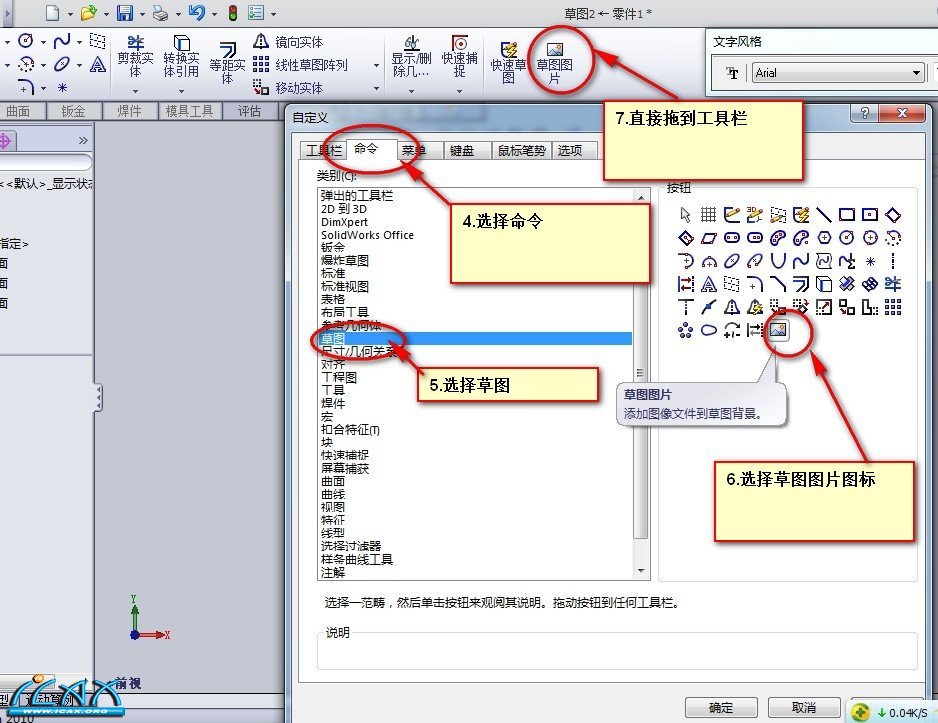
Task: Click the Save floppy disk icon
Action: tap(125, 13)
